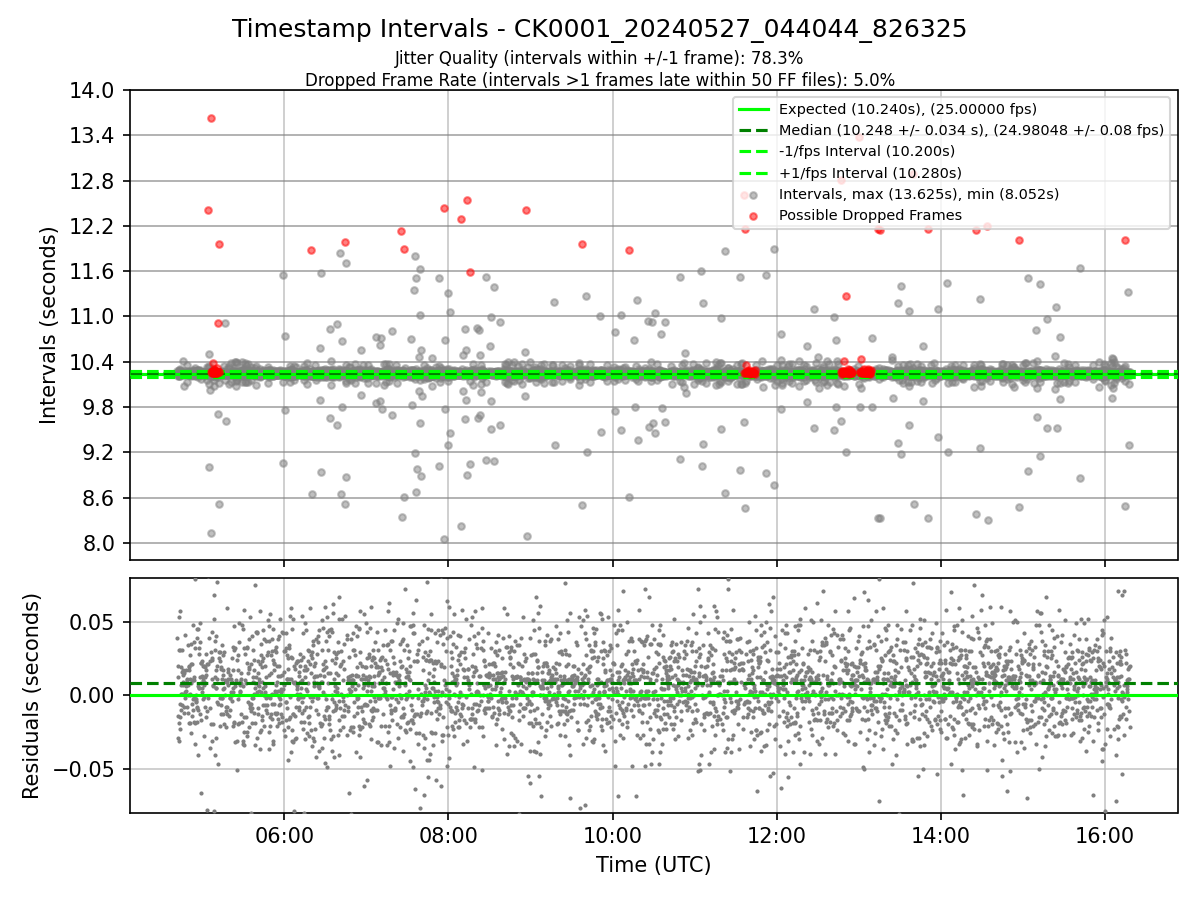Click legend entry Possible Dropped Frames
Screen dimensions: 1200x900
870,215
